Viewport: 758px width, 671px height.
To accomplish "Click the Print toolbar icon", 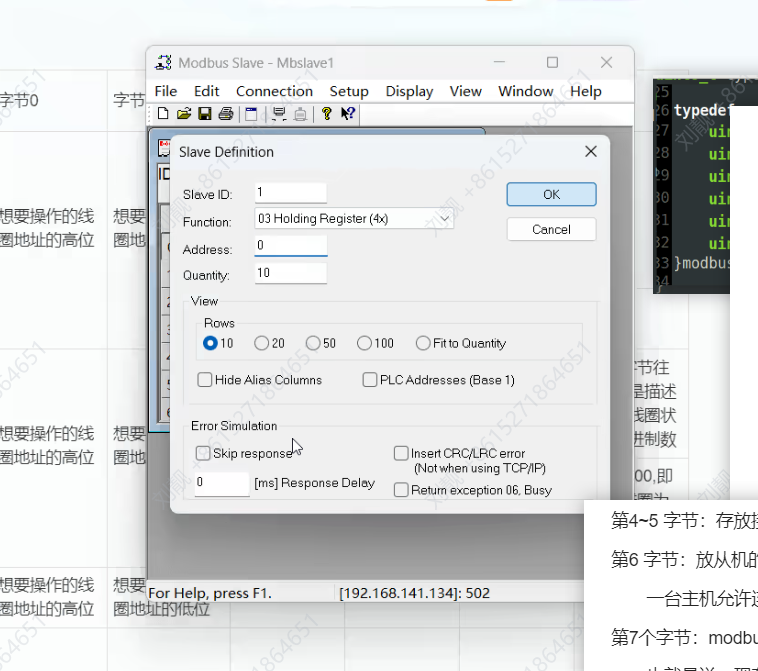I will [226, 114].
